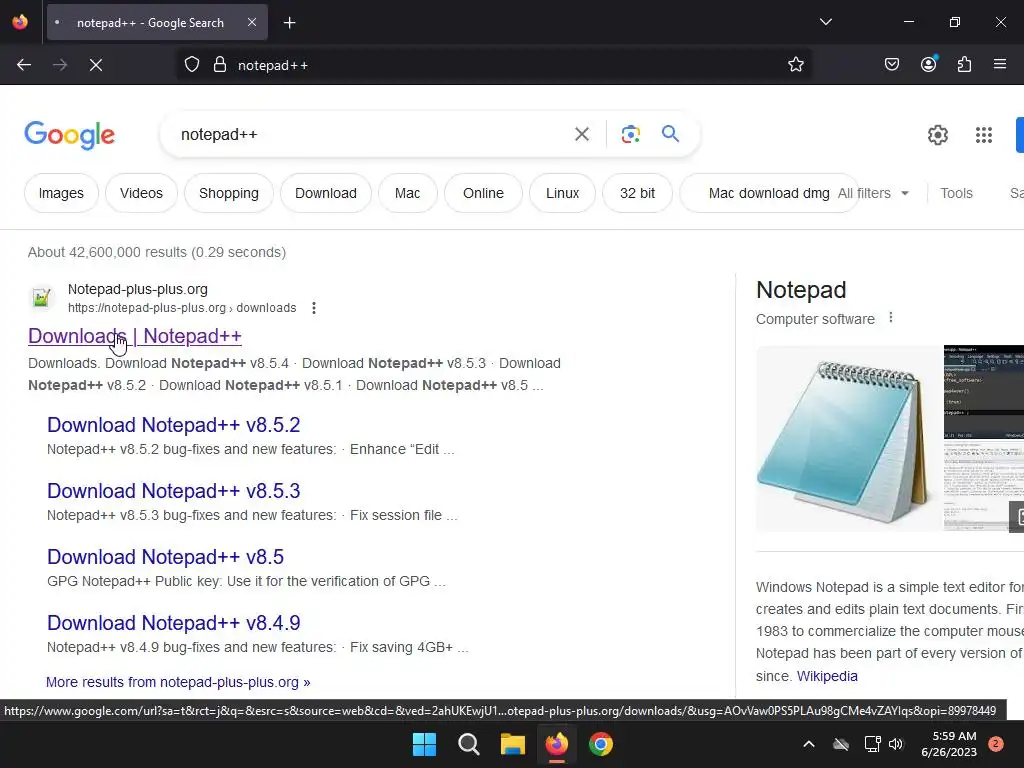Apply the Online filter chip

[x=483, y=193]
